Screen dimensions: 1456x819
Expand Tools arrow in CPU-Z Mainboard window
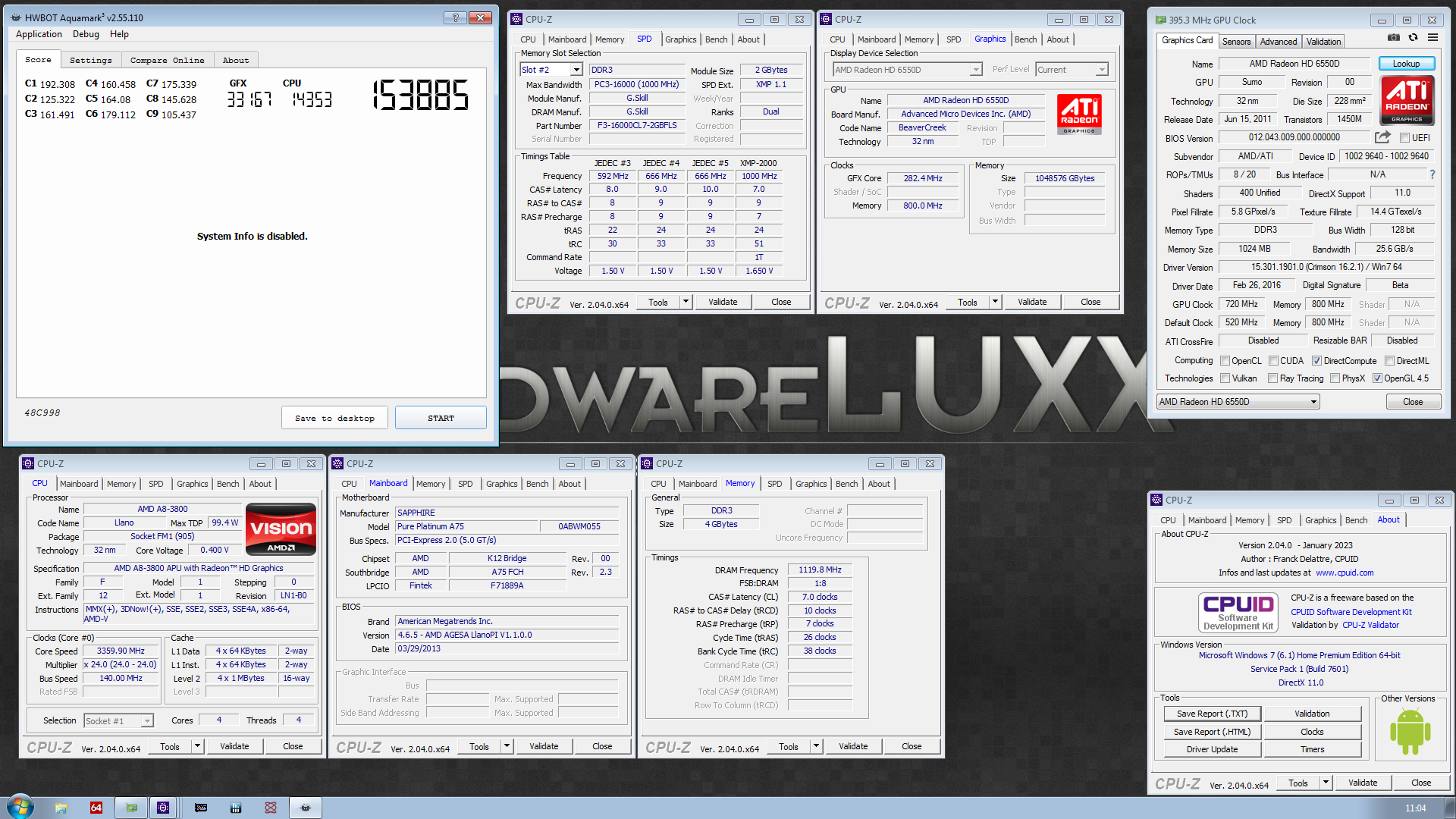507,746
